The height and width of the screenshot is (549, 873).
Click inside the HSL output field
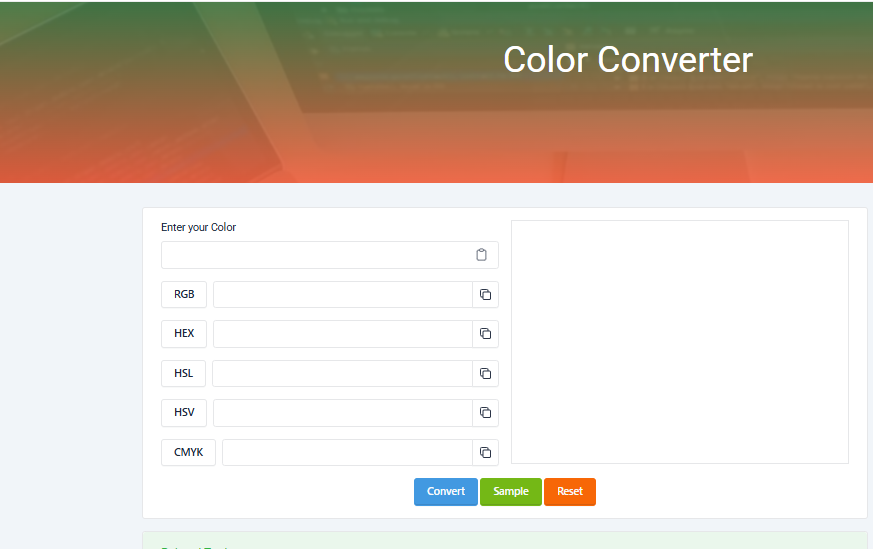[342, 374]
